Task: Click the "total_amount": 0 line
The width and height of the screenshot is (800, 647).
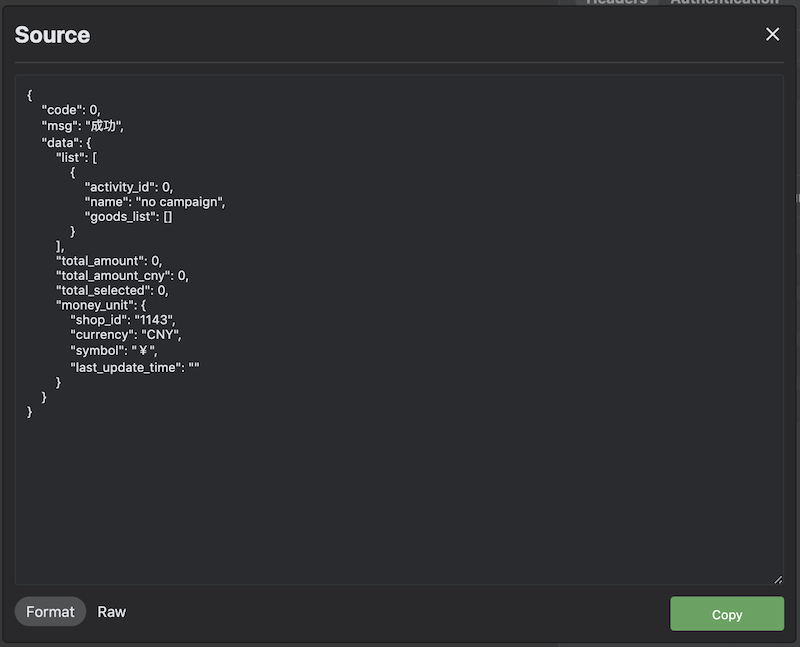Action: (109, 261)
